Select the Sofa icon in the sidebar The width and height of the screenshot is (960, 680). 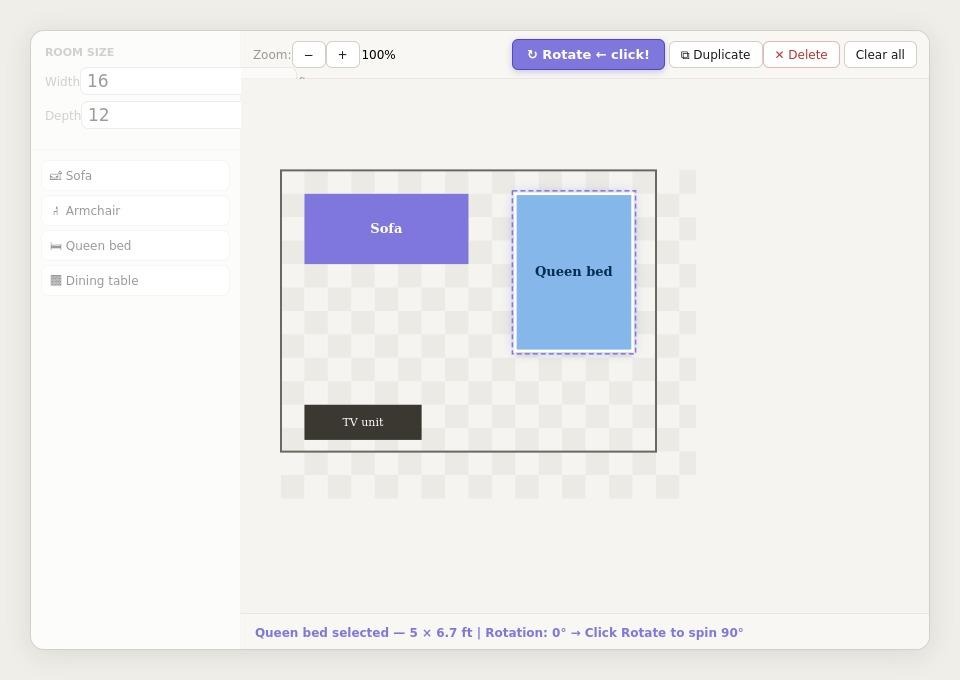point(56,175)
